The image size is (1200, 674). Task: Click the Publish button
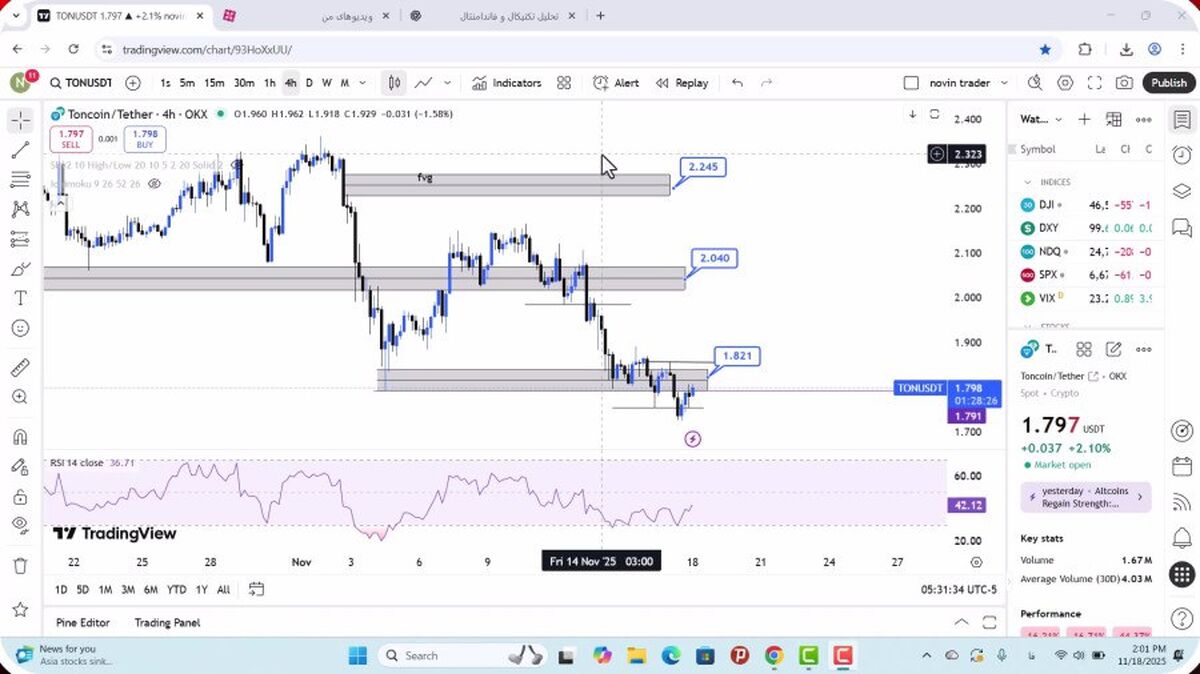pos(1168,83)
